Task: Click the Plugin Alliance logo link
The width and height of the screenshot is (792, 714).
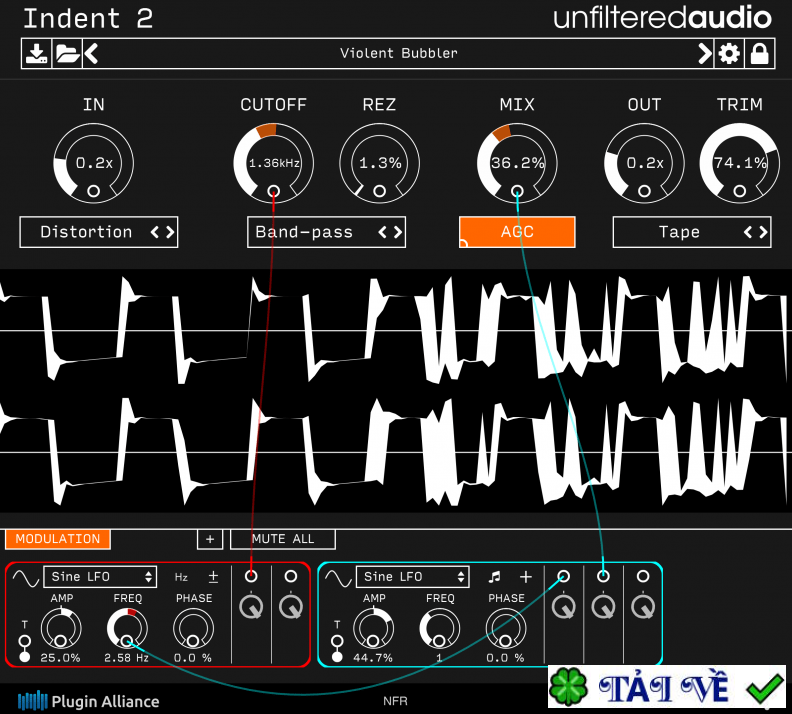Action: [x=88, y=700]
